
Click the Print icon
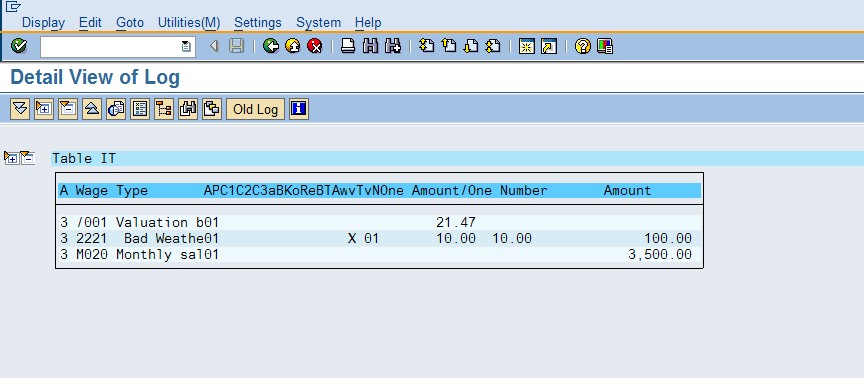coord(348,46)
